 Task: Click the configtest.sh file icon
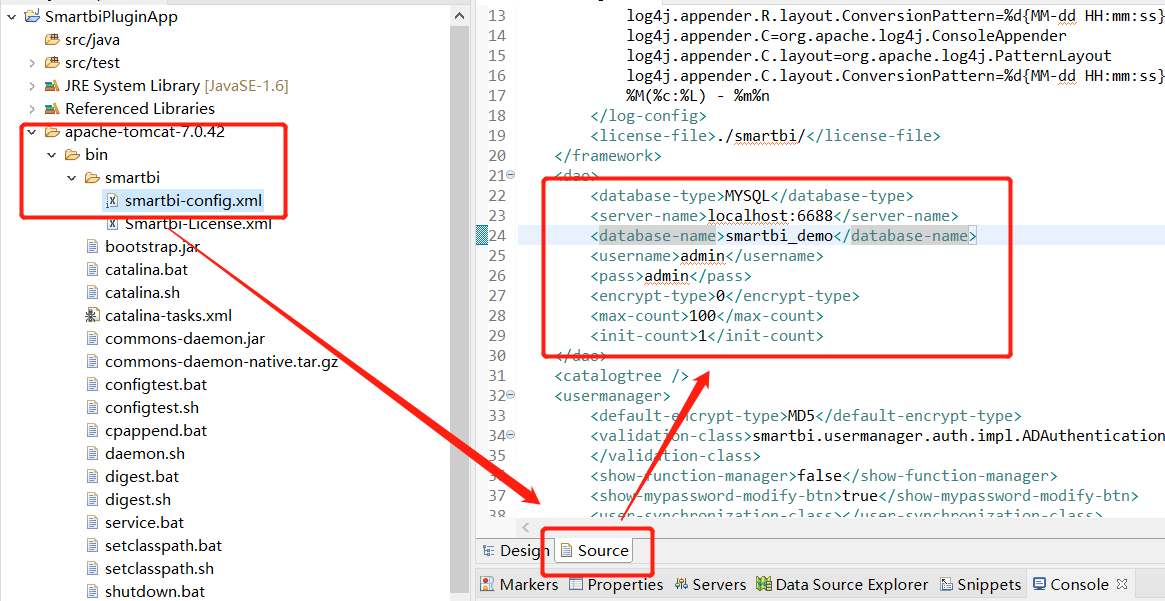pos(92,408)
